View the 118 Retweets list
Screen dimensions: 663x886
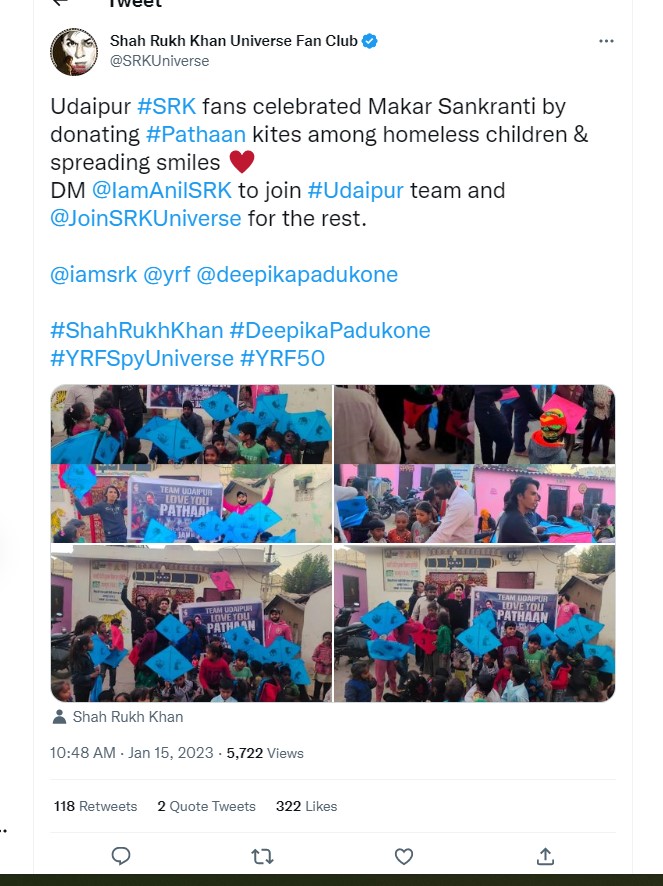(x=96, y=806)
